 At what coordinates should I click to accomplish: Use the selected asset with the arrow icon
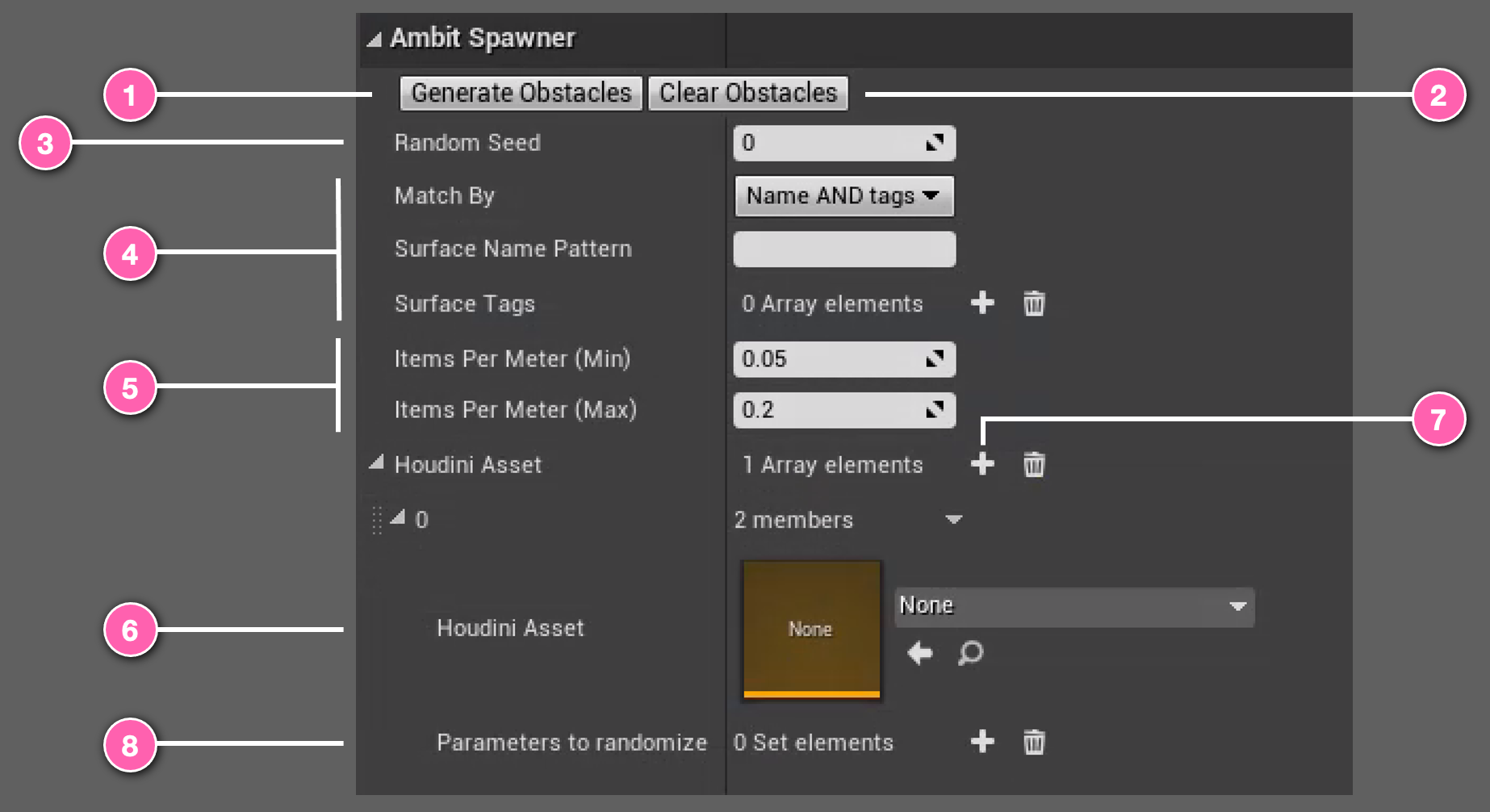click(x=920, y=653)
